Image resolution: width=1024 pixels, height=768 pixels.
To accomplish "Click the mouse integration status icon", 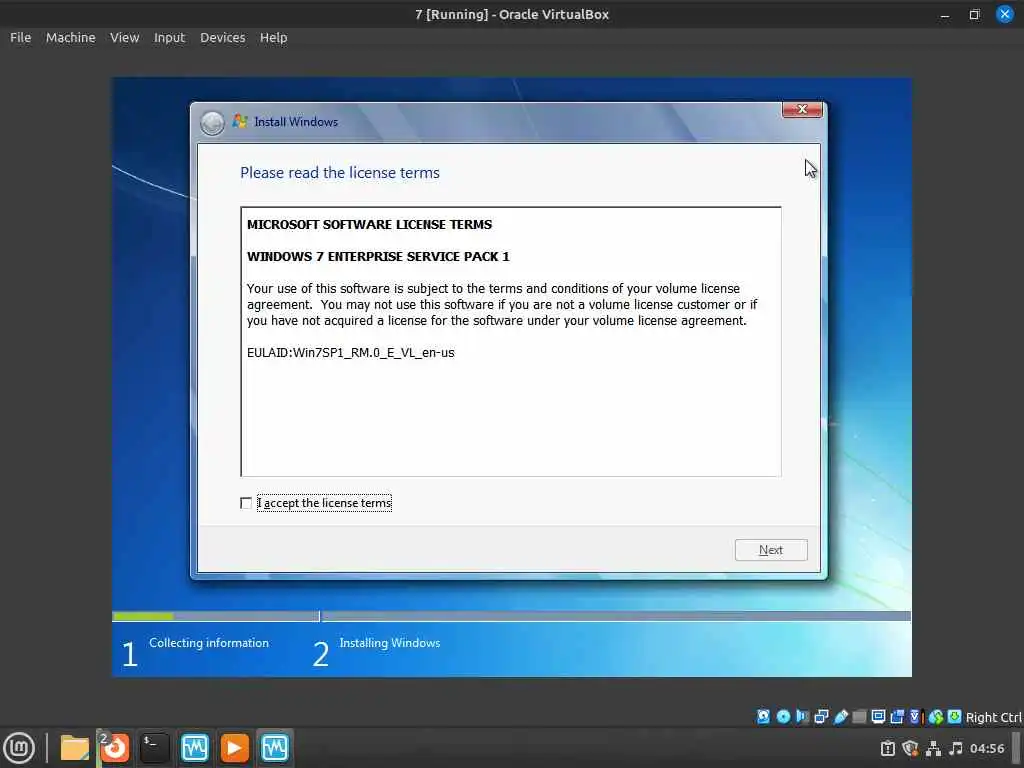I will (936, 717).
